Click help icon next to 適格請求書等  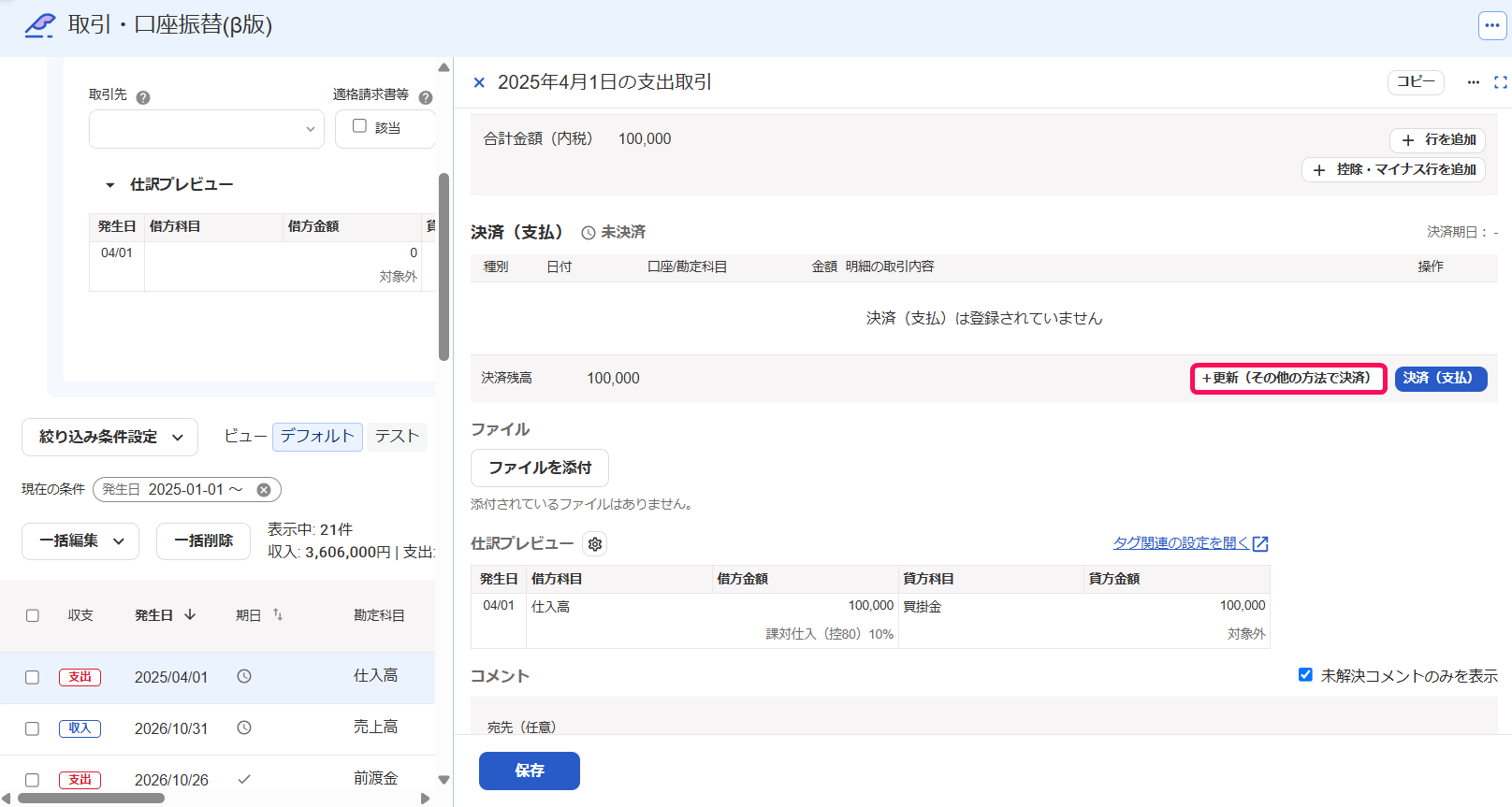(426, 97)
